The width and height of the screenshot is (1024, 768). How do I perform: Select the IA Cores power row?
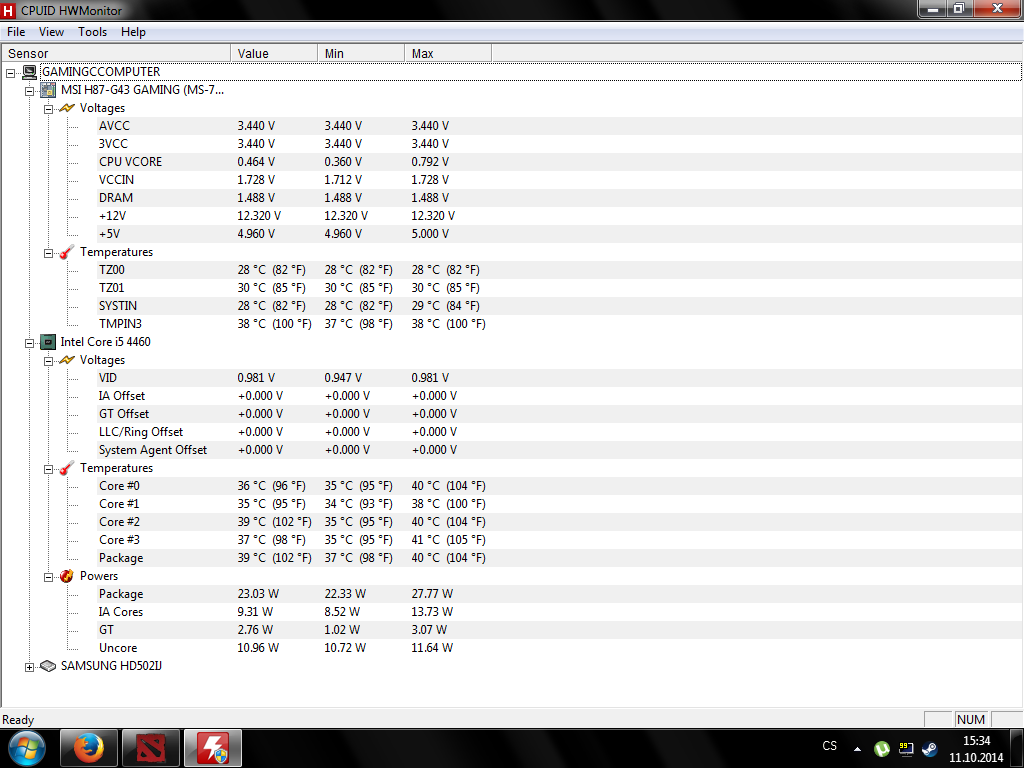click(560, 612)
